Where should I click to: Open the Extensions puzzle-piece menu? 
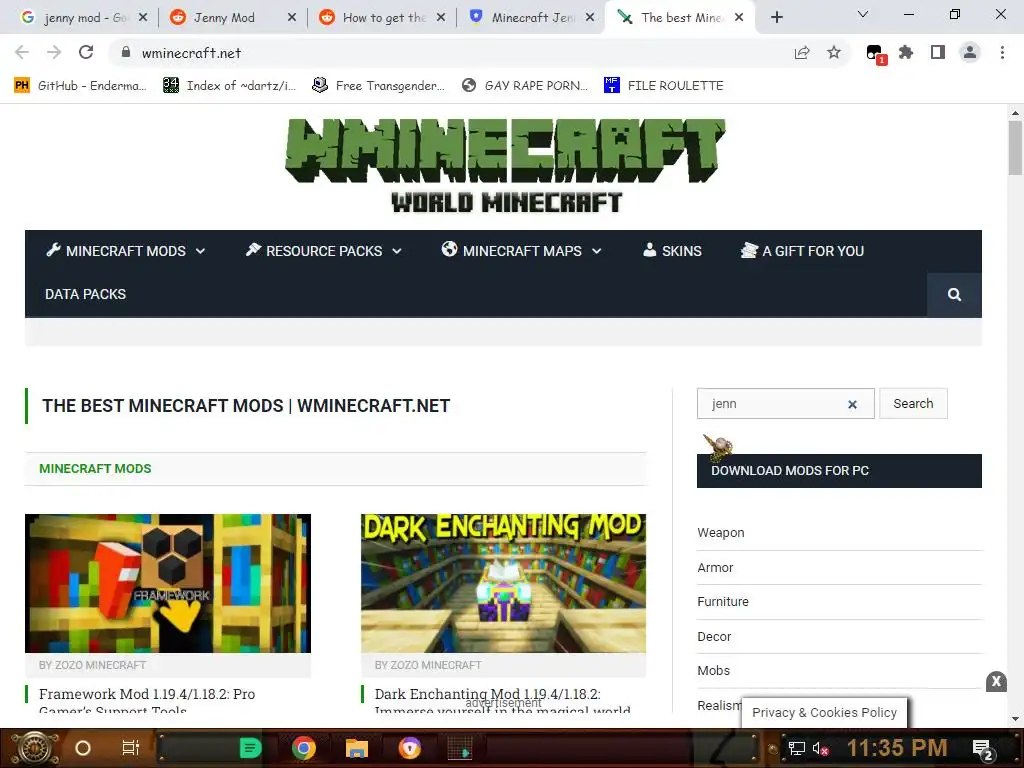pyautogui.click(x=906, y=52)
